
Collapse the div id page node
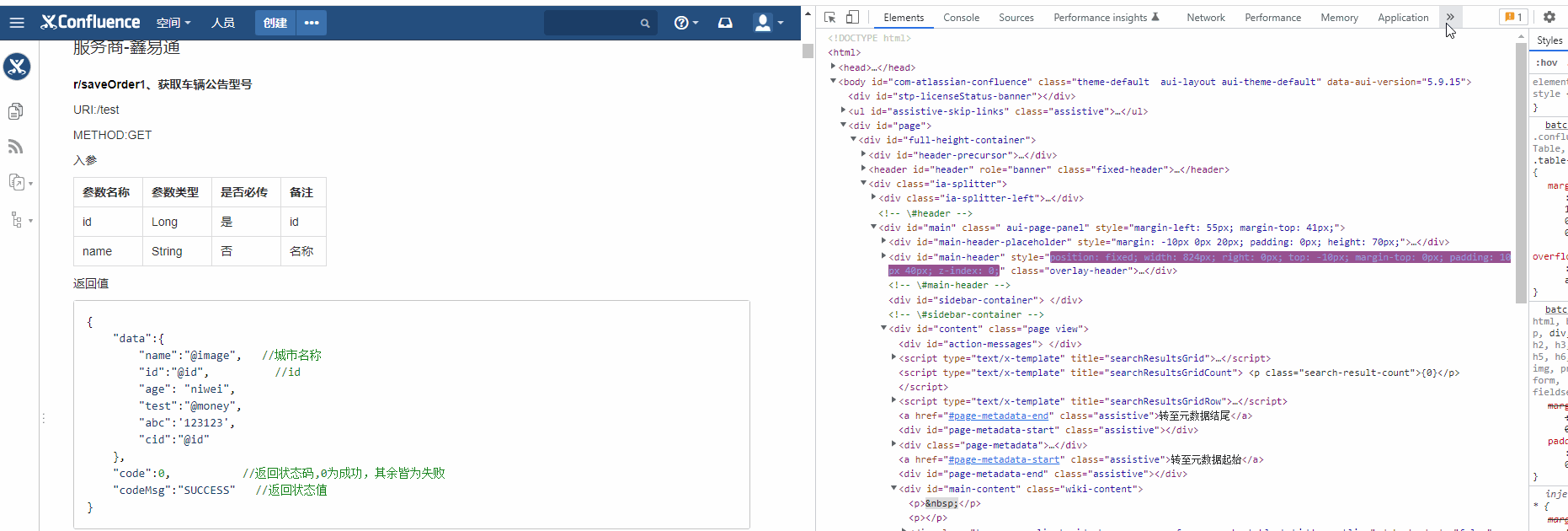[843, 126]
